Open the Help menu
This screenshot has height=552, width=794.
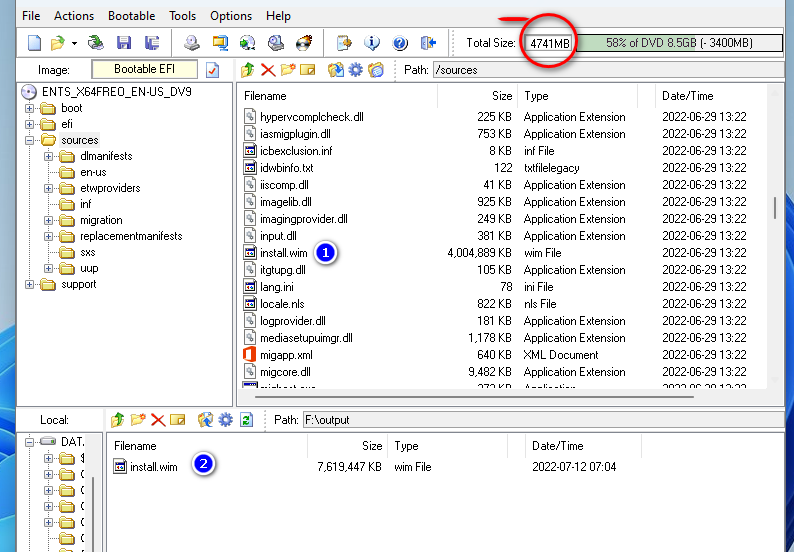click(278, 16)
